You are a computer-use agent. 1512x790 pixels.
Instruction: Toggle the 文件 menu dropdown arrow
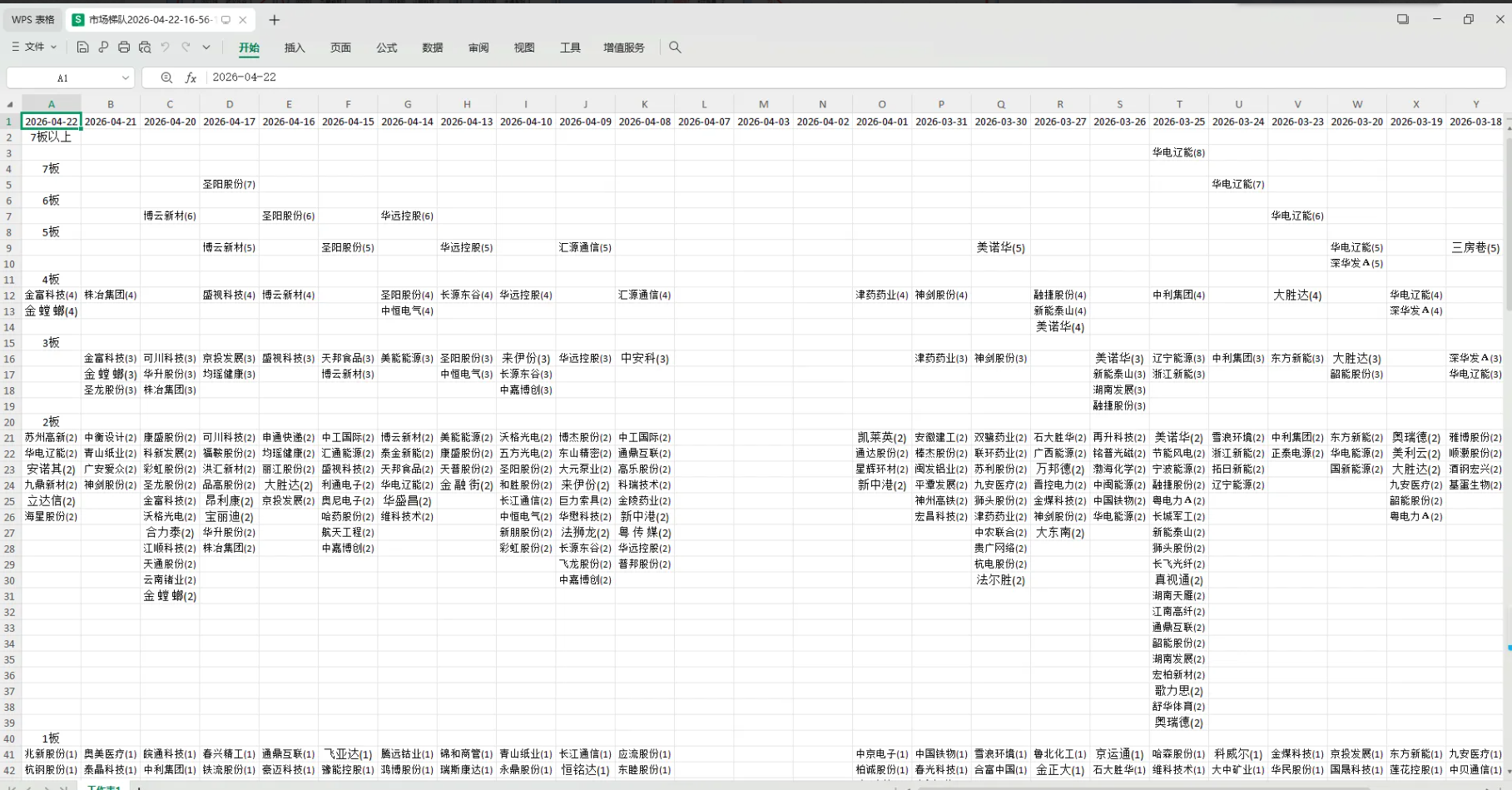(x=55, y=47)
